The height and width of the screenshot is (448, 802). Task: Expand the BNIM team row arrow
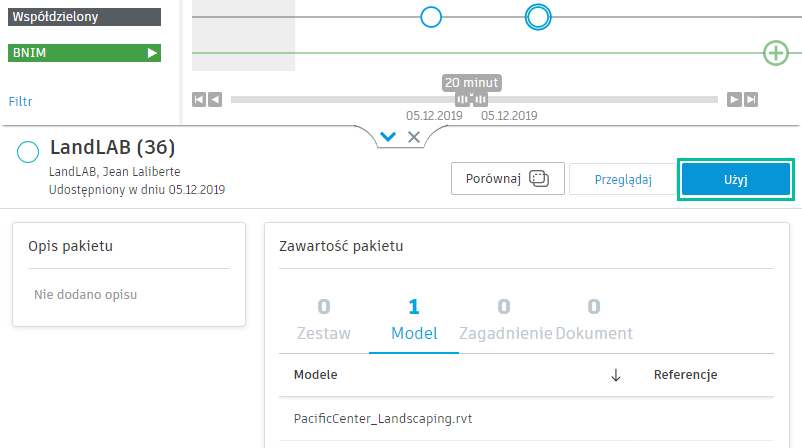tap(153, 53)
